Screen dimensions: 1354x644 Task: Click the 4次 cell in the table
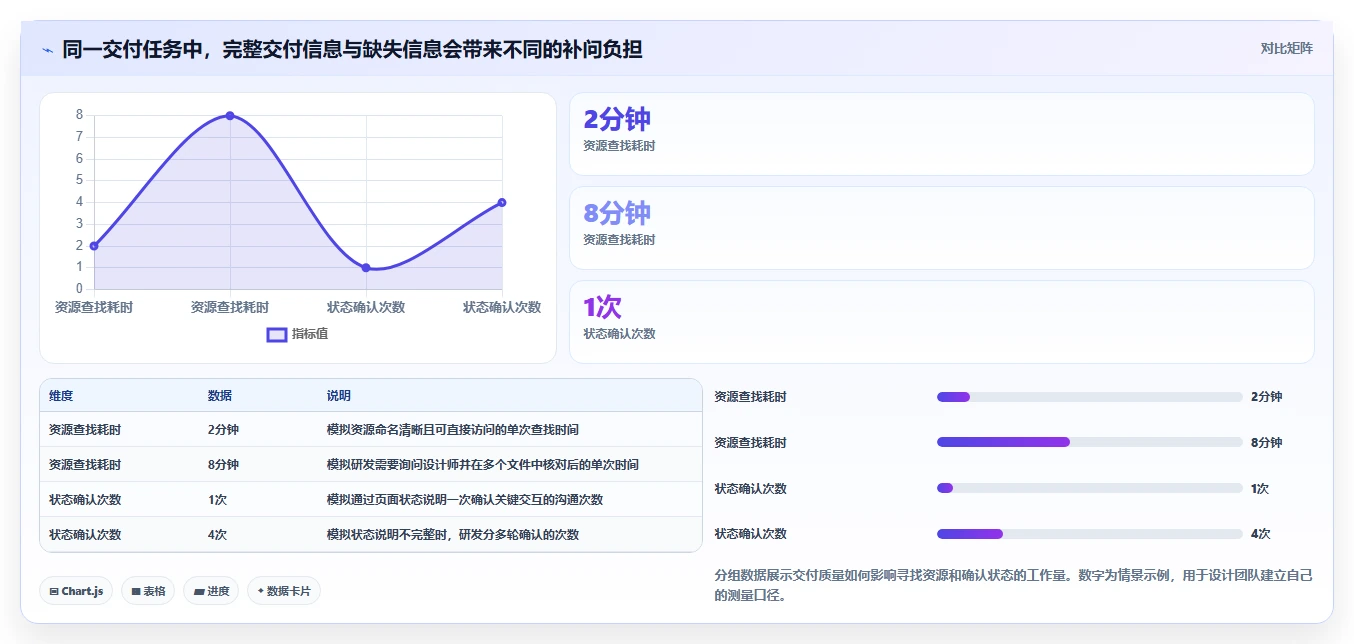tap(217, 535)
